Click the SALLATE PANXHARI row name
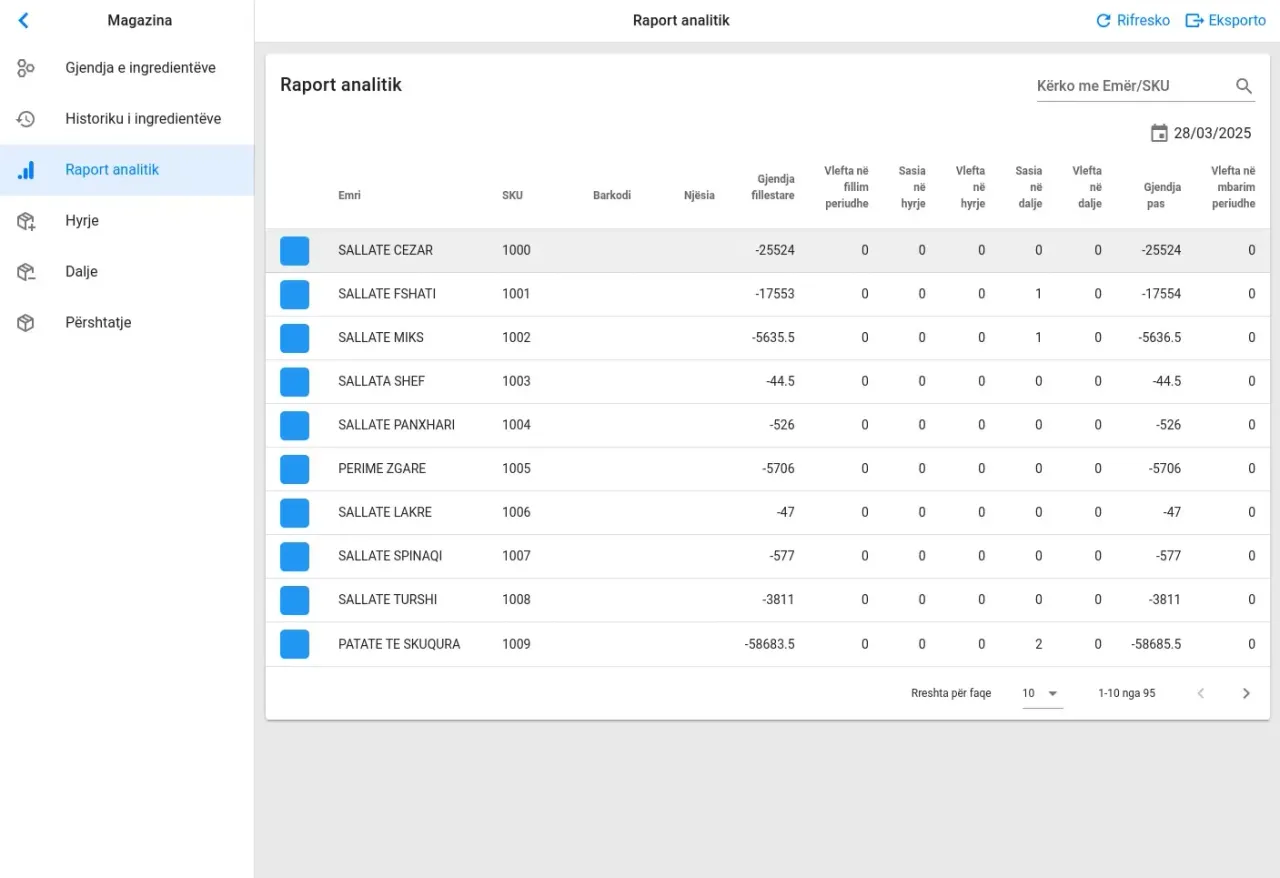Viewport: 1280px width, 878px height. [397, 425]
